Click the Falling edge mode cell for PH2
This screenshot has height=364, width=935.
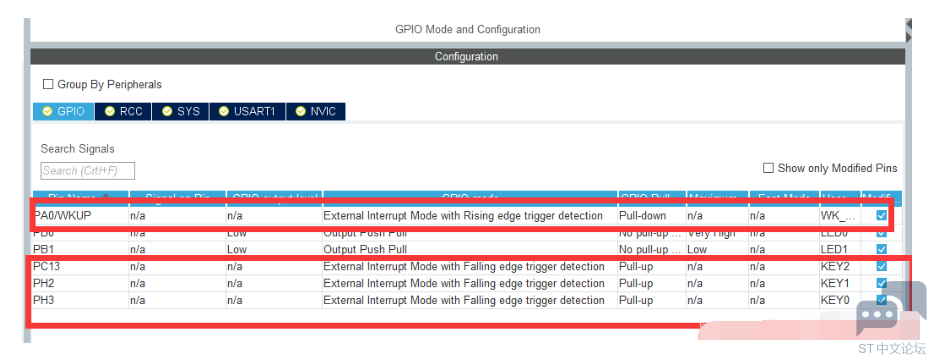pyautogui.click(x=469, y=283)
